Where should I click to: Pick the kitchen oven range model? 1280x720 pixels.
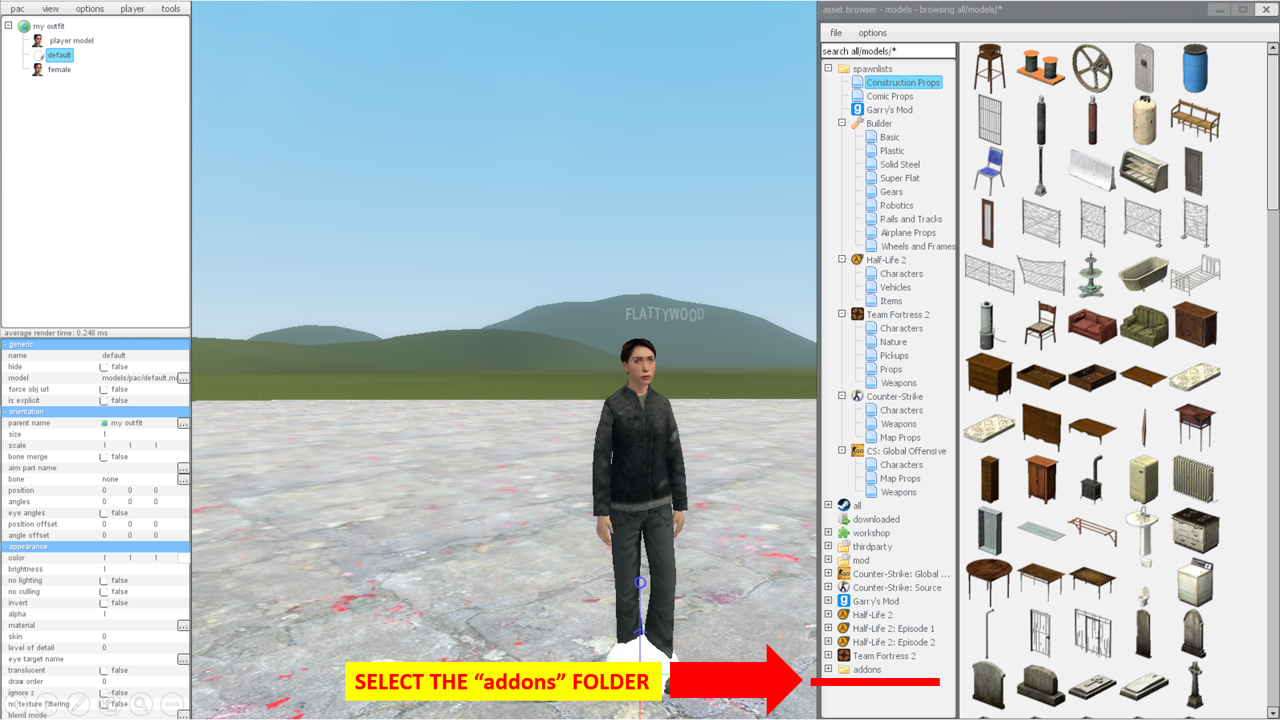[1195, 532]
